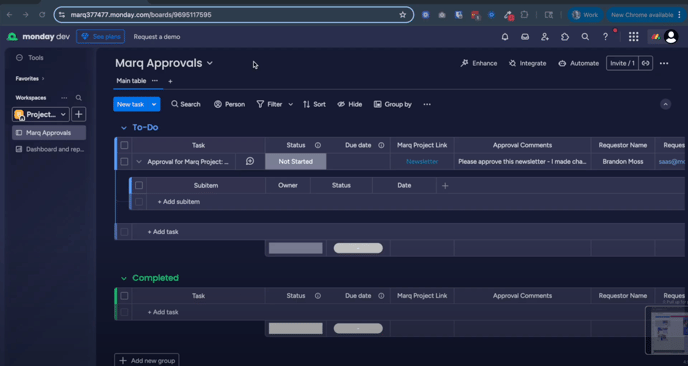This screenshot has height=366, width=688.
Task: Open the Workspaces three-dot options
Action: click(x=64, y=98)
